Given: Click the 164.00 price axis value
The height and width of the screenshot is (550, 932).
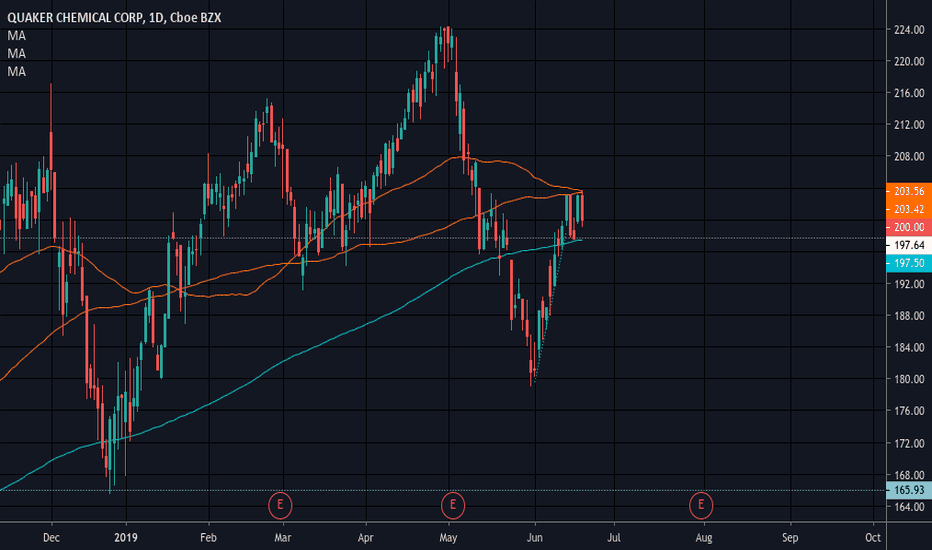Looking at the screenshot, I should pyautogui.click(x=909, y=507).
